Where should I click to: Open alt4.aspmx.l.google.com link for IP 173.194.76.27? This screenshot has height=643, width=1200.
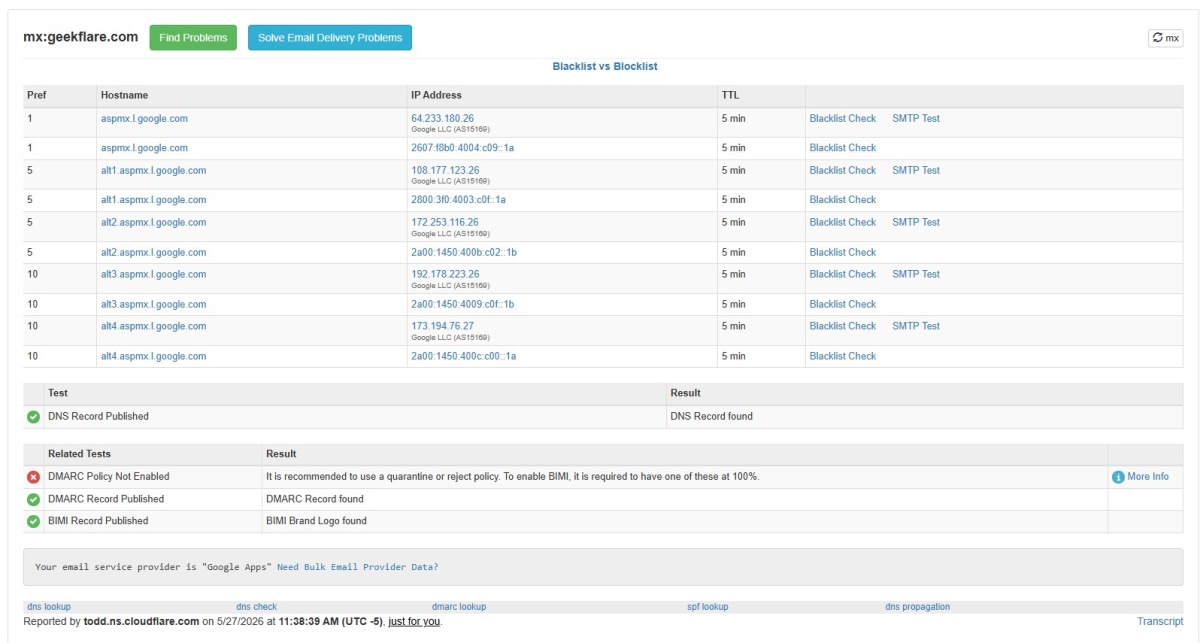pos(153,327)
